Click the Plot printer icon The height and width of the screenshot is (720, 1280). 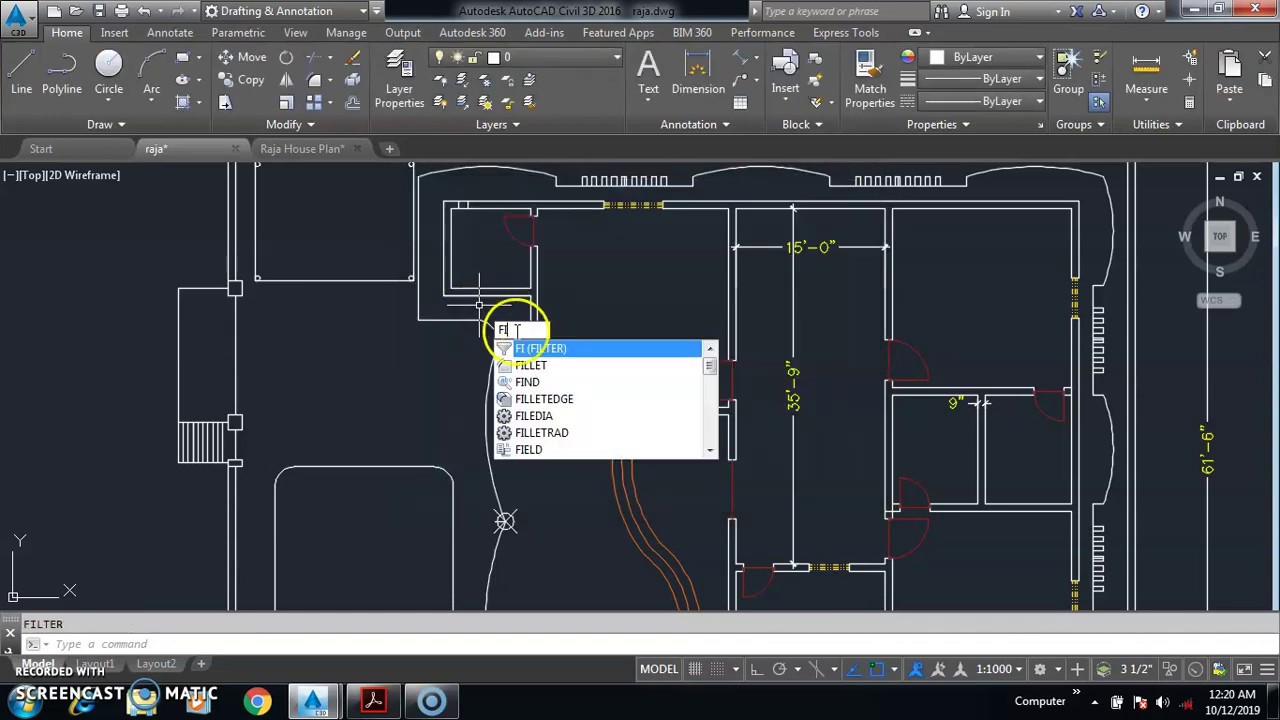[121, 11]
